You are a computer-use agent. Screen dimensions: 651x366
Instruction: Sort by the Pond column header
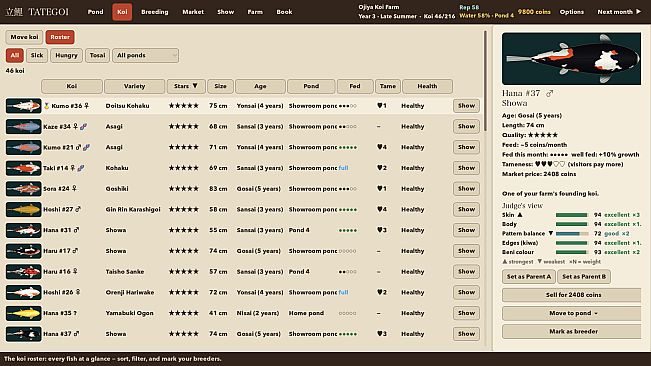click(x=311, y=86)
